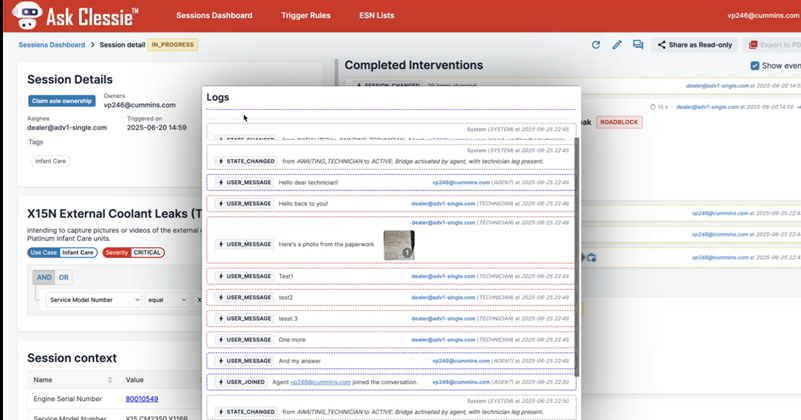Refresh the session with the reload icon
This screenshot has height=420, width=801.
coord(596,45)
